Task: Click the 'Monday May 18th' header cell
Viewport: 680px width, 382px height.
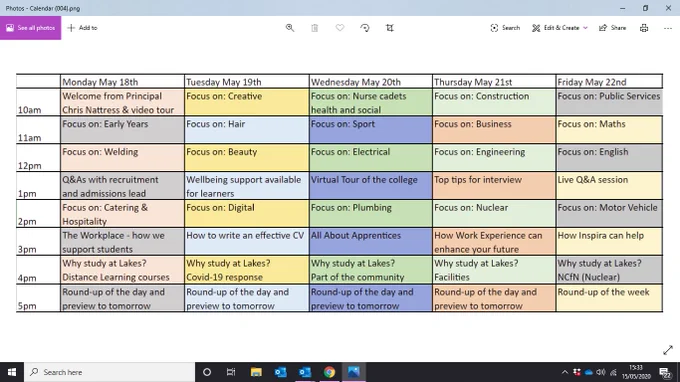Action: coord(122,82)
